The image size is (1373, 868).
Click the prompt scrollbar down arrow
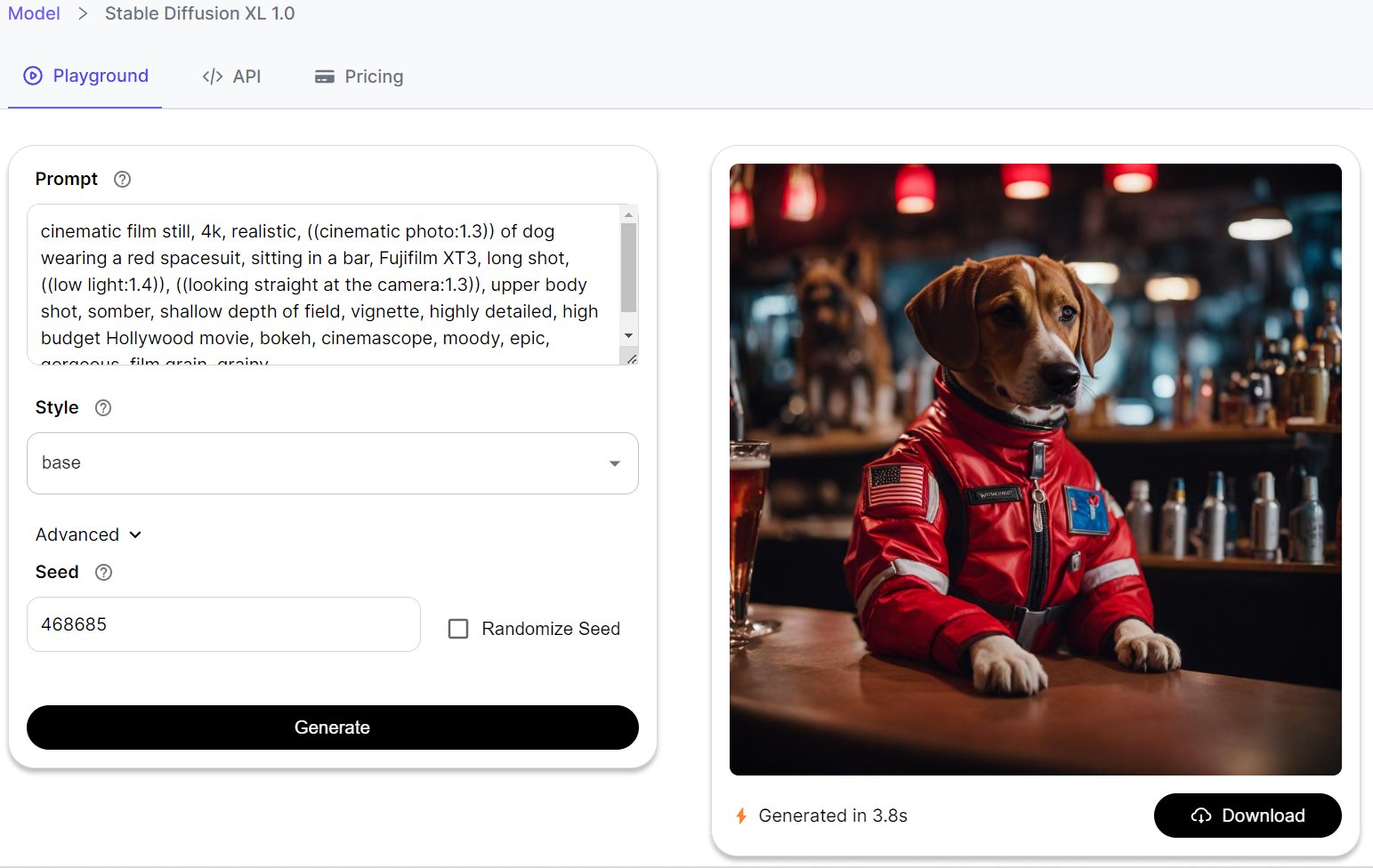point(629,336)
